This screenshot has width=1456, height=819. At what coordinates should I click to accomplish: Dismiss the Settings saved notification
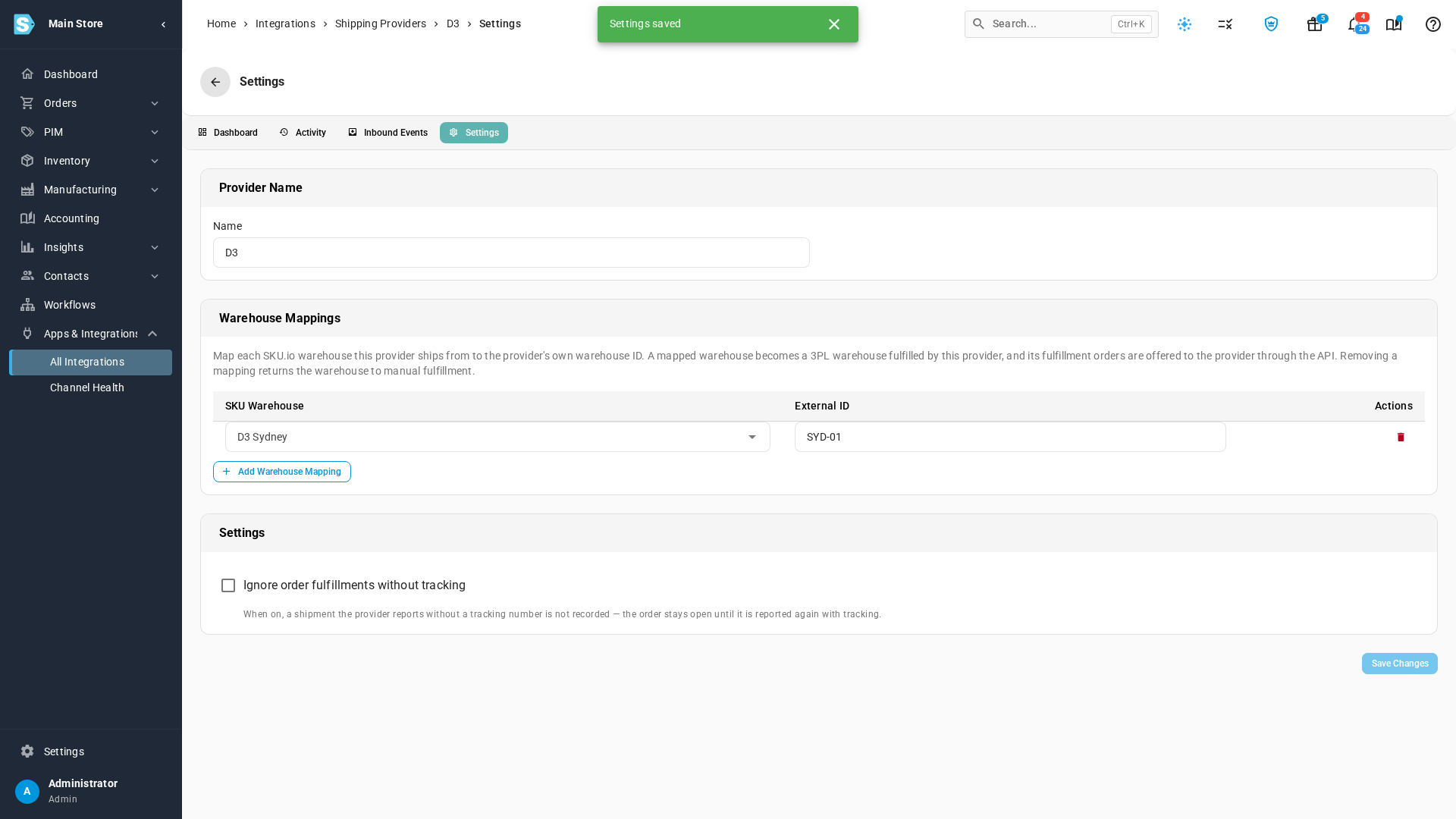pyautogui.click(x=834, y=24)
